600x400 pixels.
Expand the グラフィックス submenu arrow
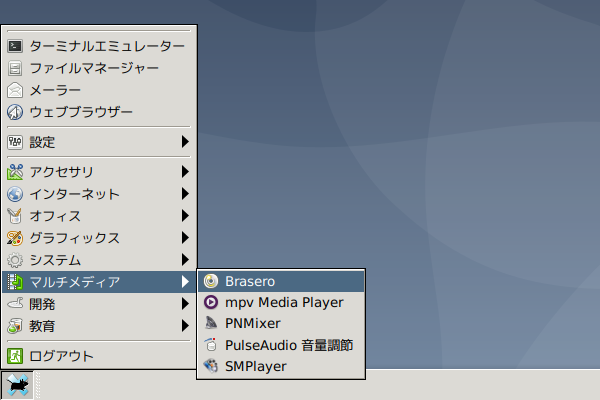coord(185,238)
